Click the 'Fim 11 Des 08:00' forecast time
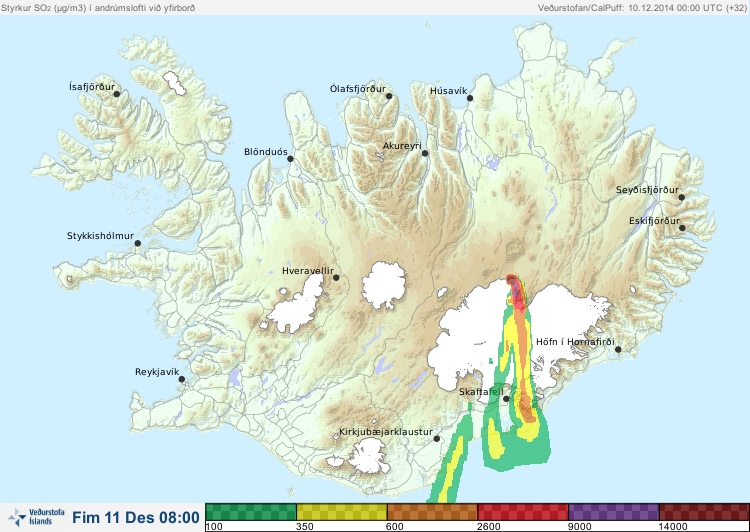 click(x=136, y=517)
